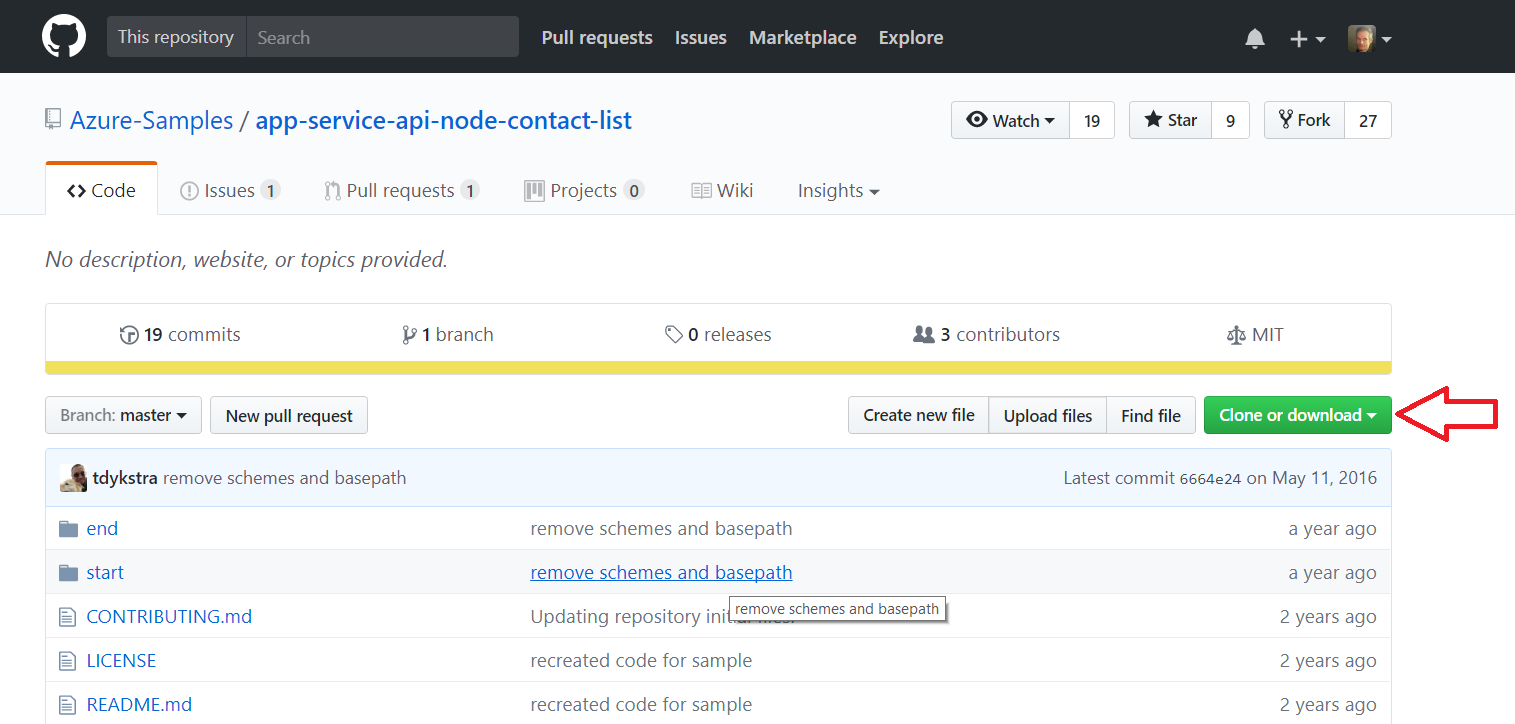Click Find file

[x=1151, y=415]
